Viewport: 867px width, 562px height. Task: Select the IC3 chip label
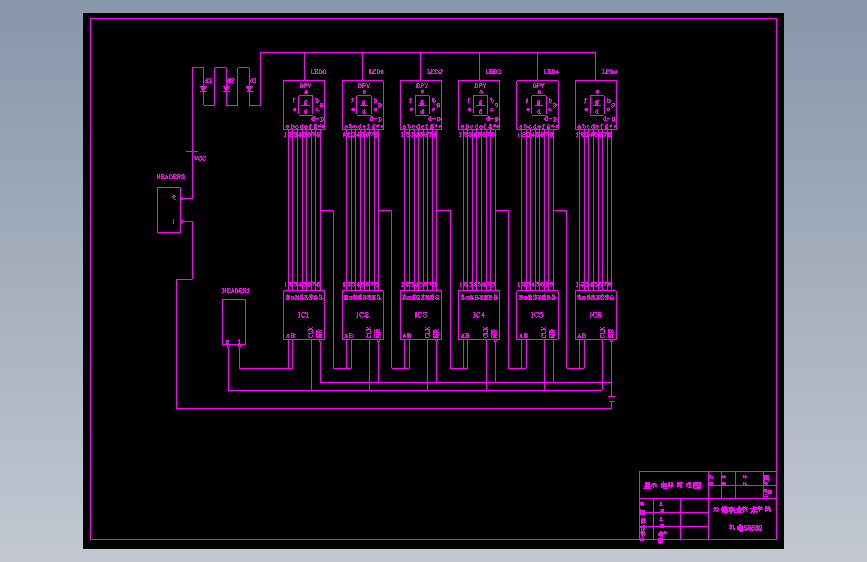click(421, 315)
